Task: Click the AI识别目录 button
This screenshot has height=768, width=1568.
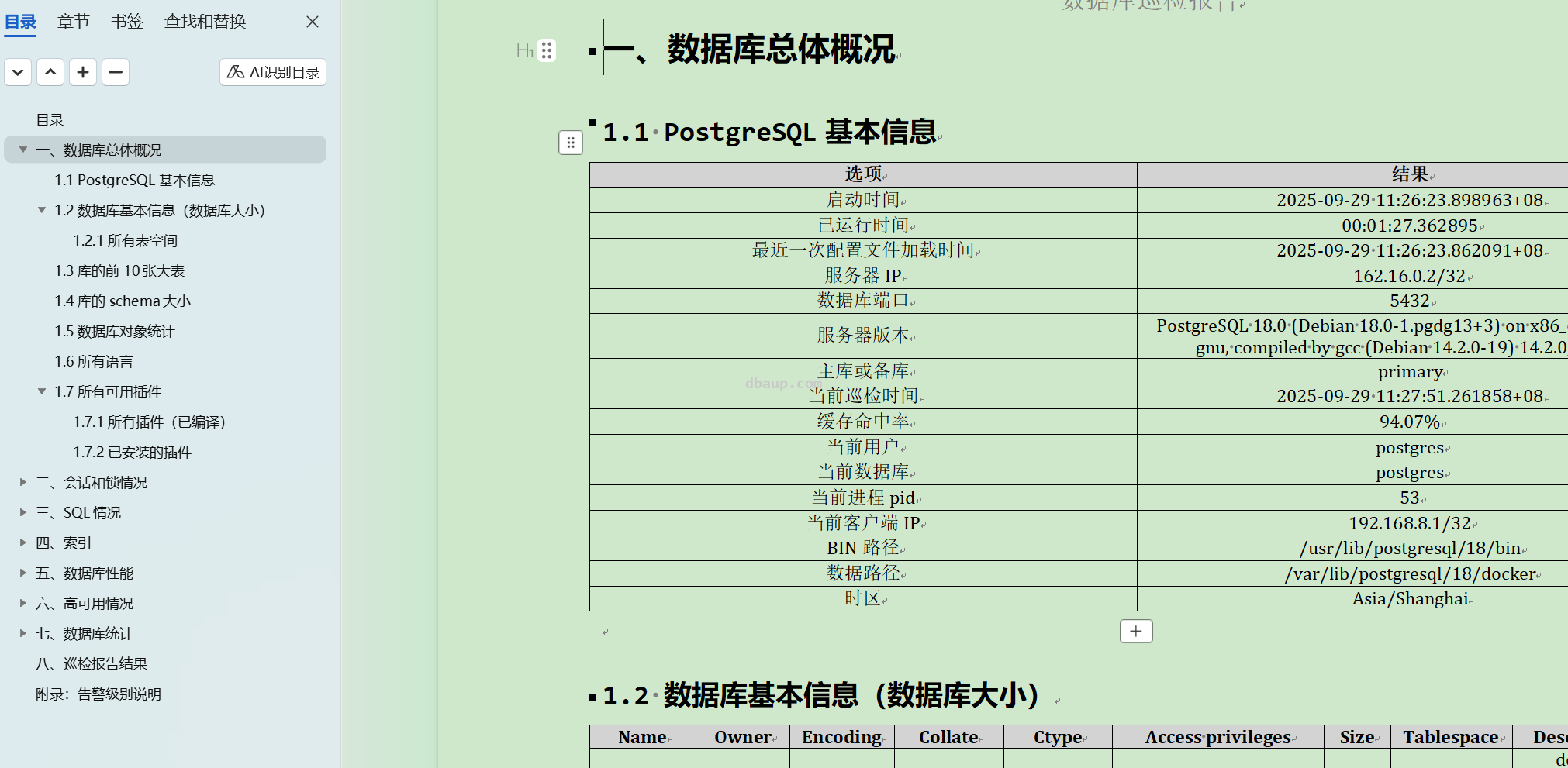Action: [x=273, y=73]
